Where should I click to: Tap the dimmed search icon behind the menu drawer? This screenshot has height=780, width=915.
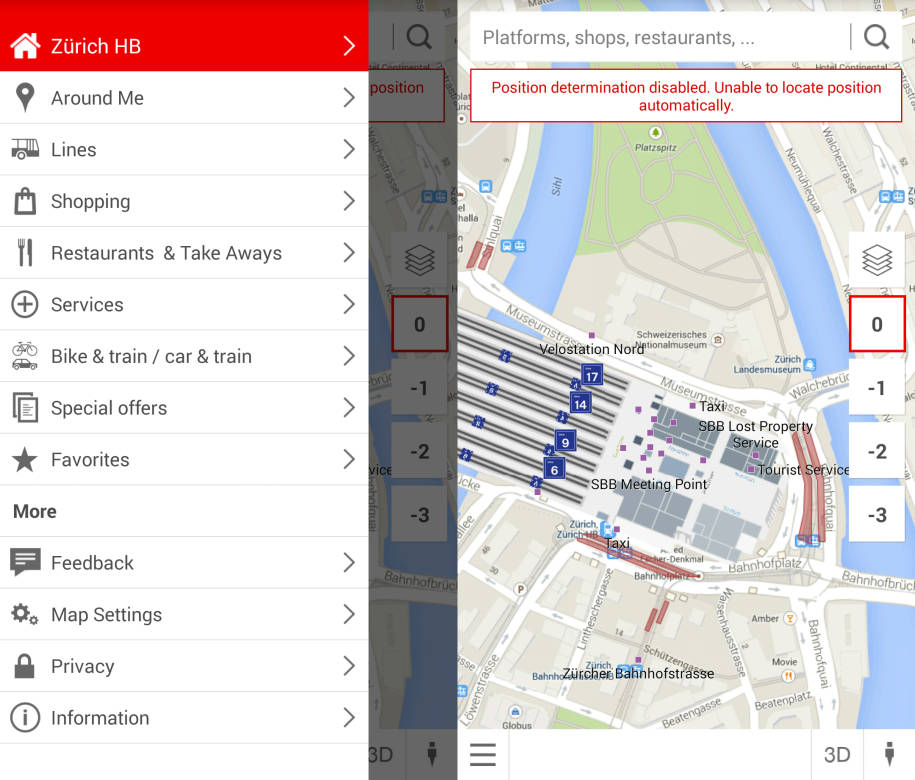click(x=419, y=37)
